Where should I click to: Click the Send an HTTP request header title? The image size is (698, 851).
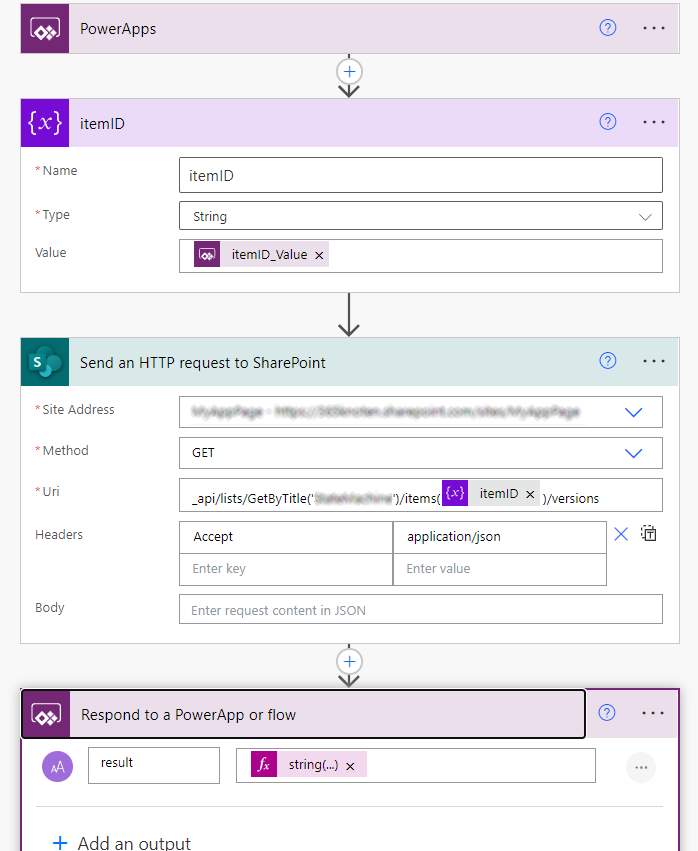202,363
